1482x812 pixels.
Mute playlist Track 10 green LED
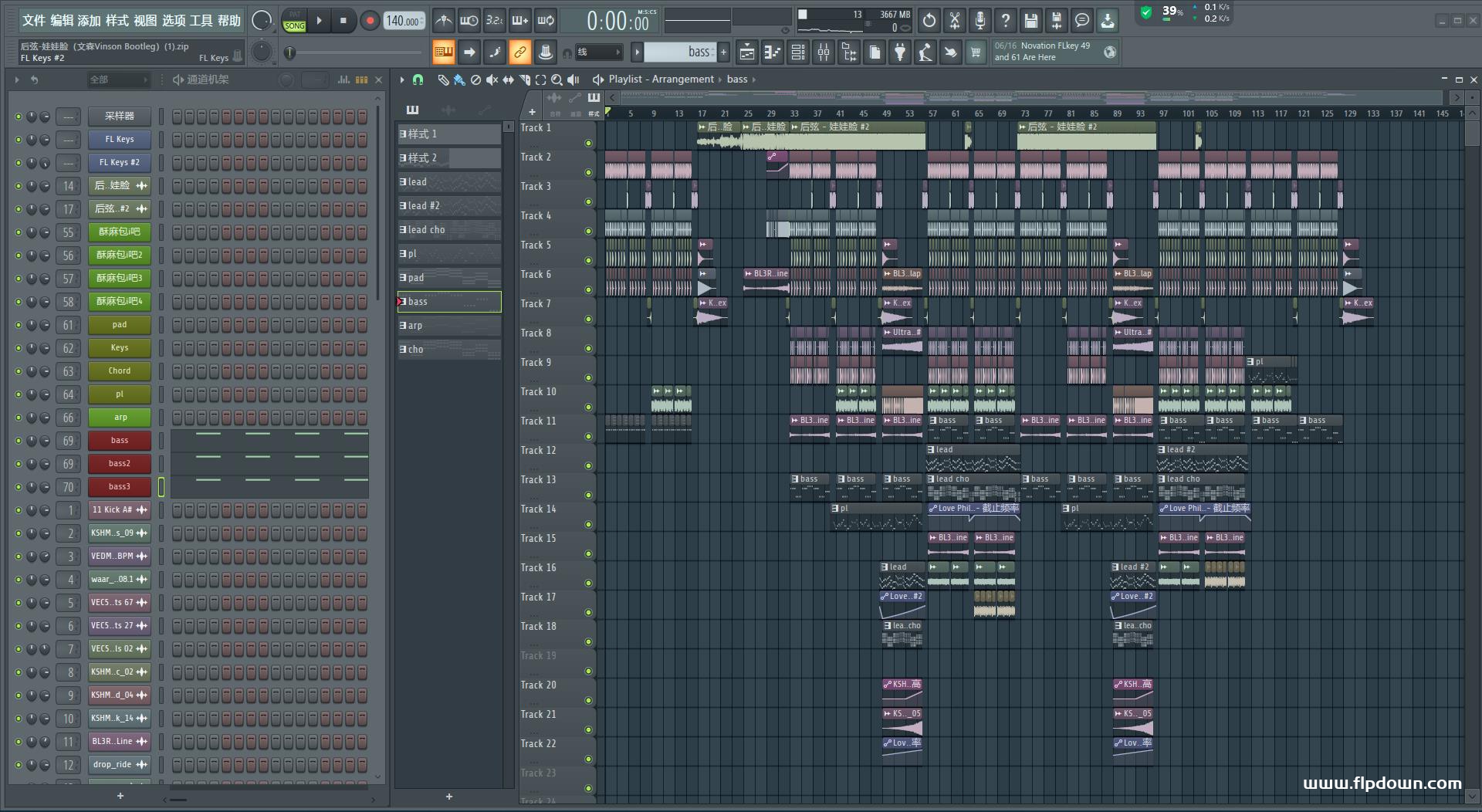[588, 408]
